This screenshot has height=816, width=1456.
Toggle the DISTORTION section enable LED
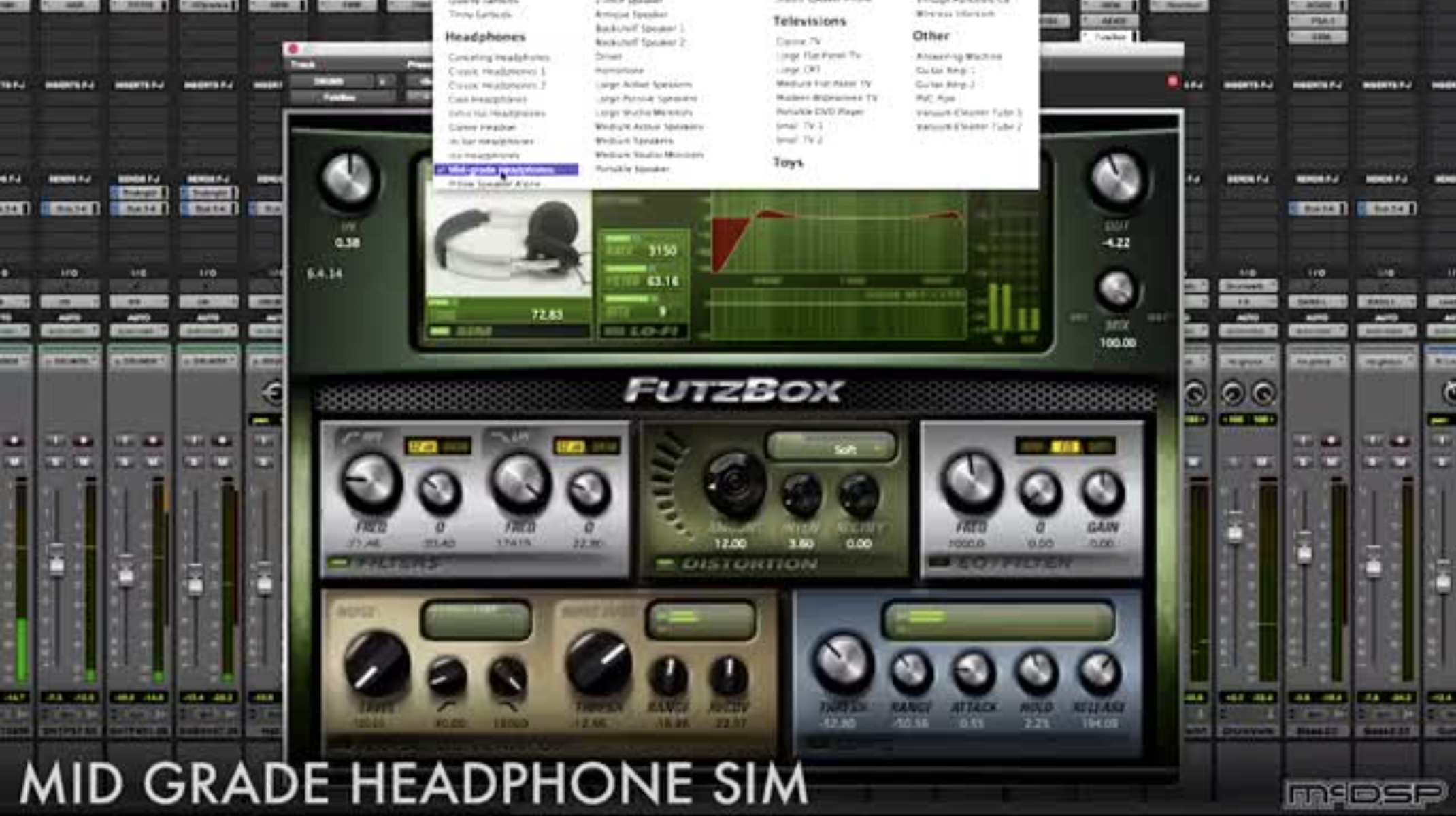[665, 564]
